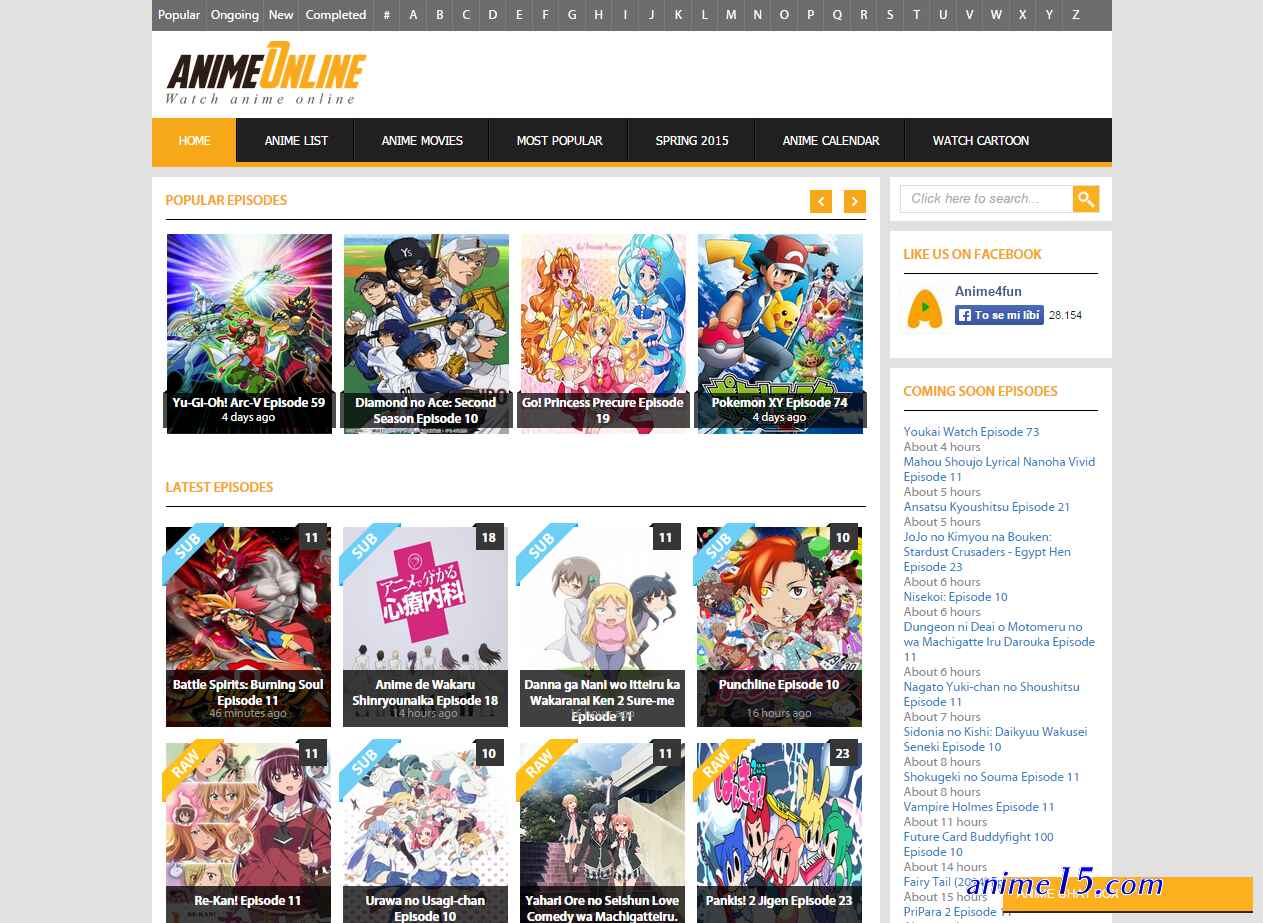Viewport: 1263px width, 923px height.
Task: Open Anime de Wakaru Shinryounaika Episode 18
Action: coord(425,627)
